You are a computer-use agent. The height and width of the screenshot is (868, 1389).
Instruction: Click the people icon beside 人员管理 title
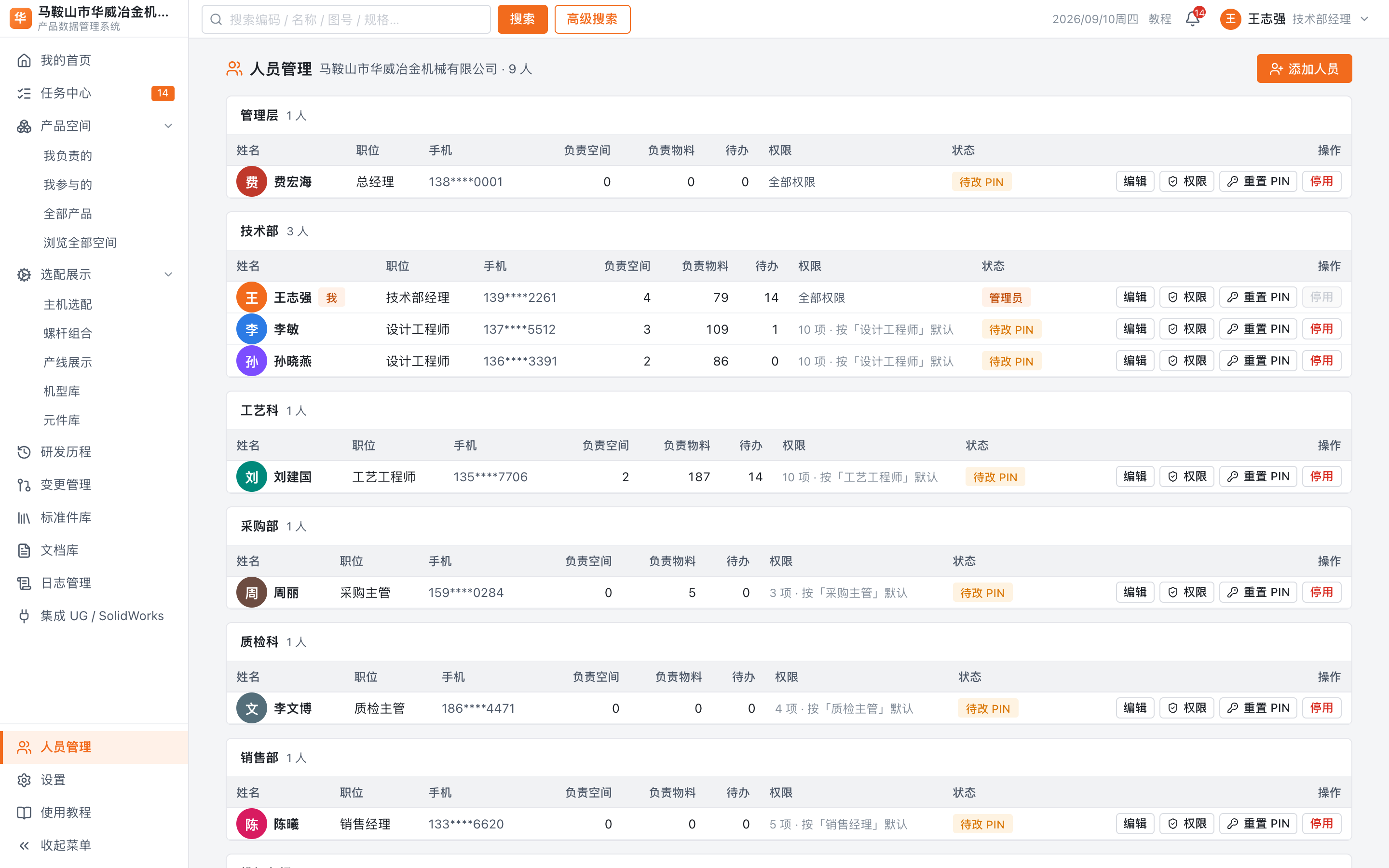point(234,69)
